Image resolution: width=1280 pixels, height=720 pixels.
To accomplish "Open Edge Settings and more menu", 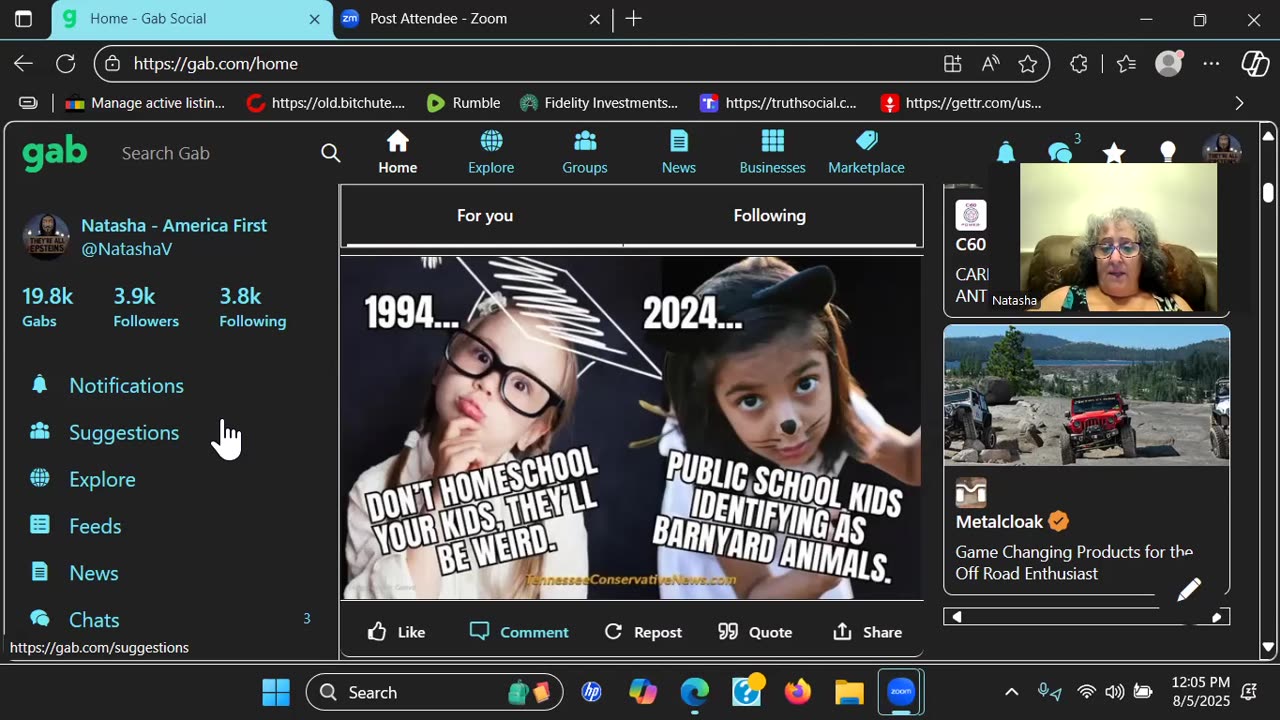I will pyautogui.click(x=1211, y=64).
